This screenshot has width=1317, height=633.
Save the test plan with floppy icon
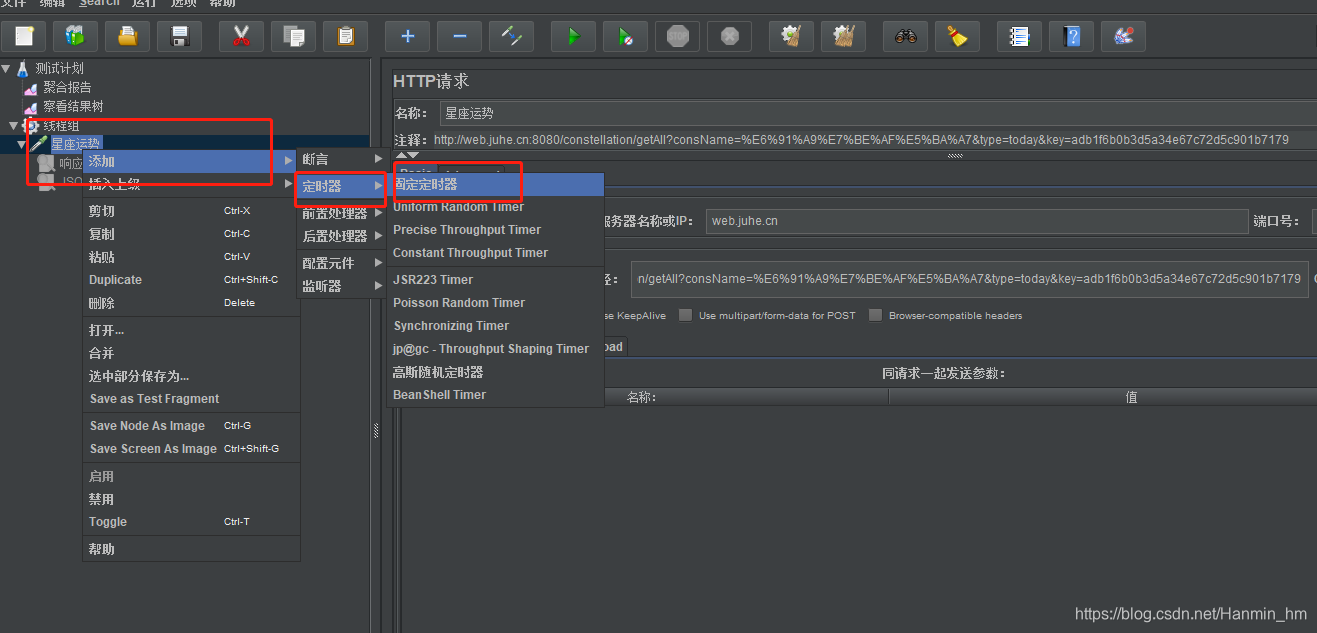click(x=180, y=37)
